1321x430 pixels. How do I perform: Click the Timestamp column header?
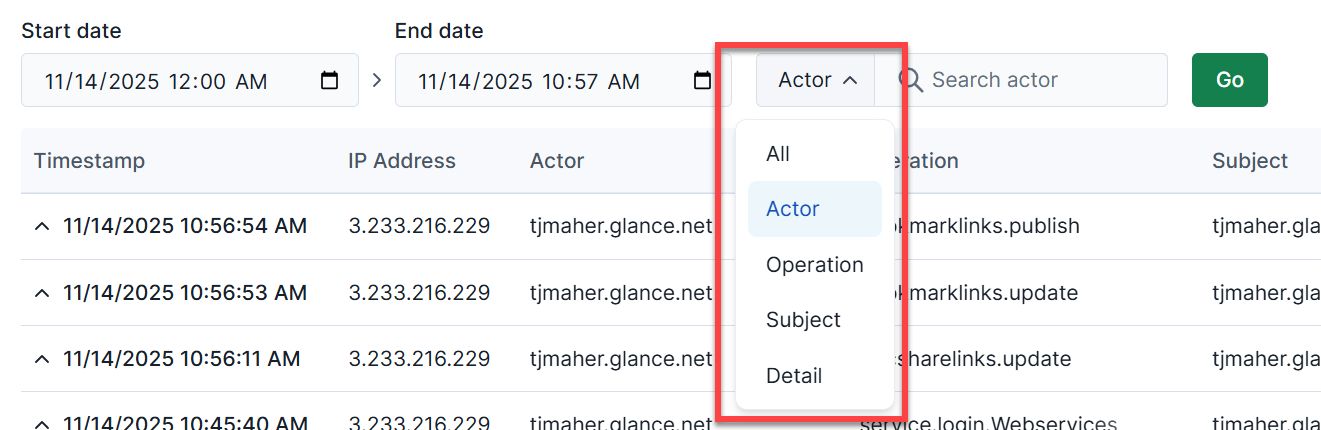click(x=89, y=161)
